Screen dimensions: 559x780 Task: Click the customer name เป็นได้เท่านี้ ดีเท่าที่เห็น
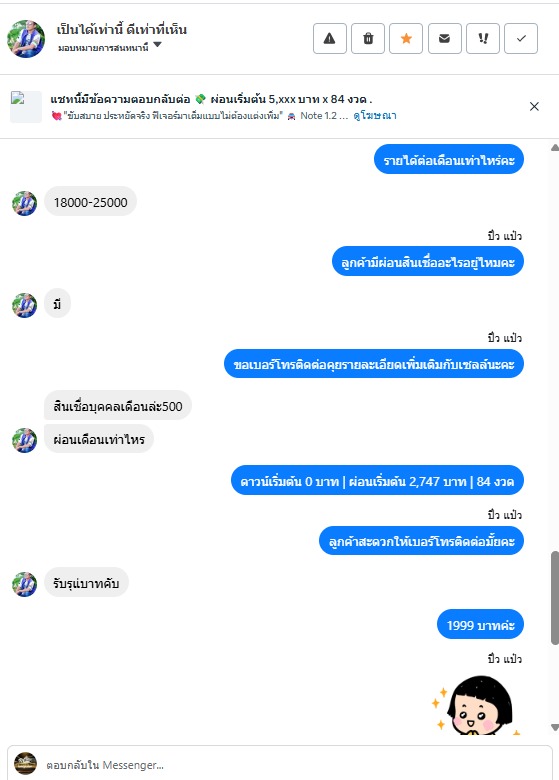point(121,30)
